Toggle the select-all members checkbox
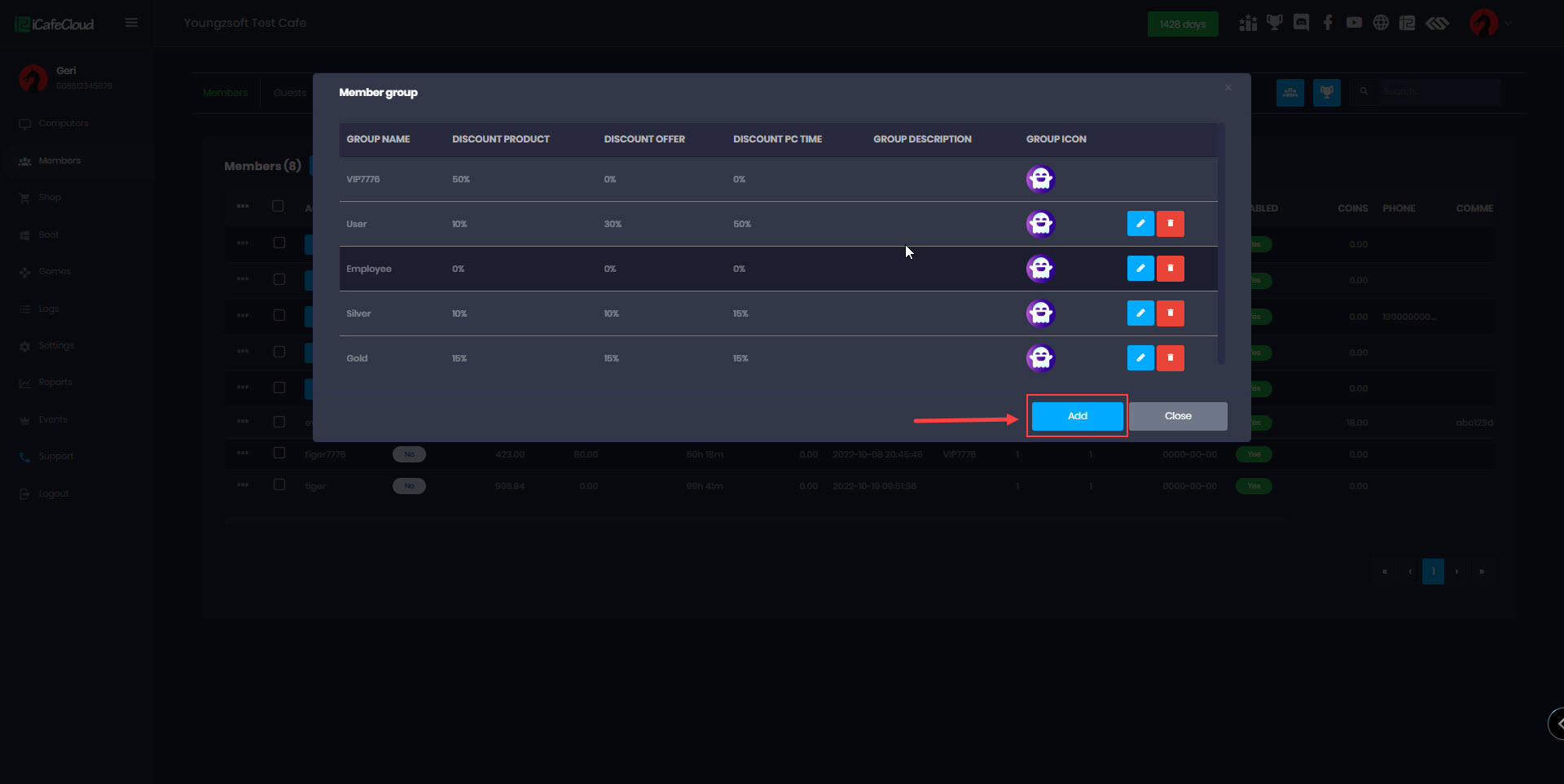This screenshot has width=1564, height=784. pyautogui.click(x=278, y=206)
